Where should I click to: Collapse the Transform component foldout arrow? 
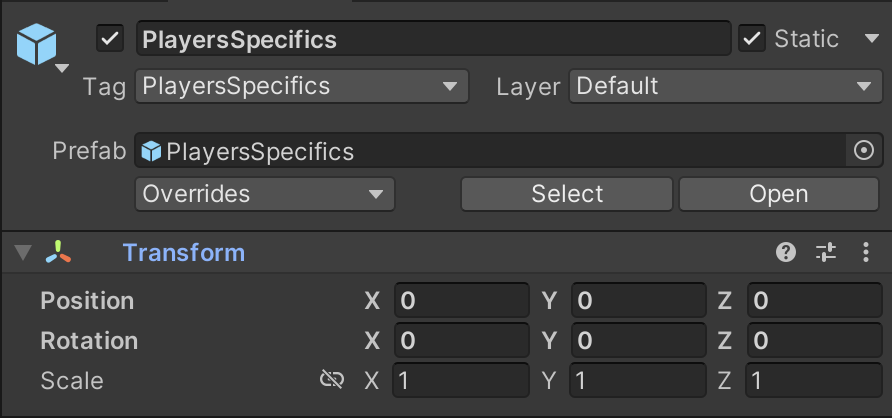tap(23, 253)
